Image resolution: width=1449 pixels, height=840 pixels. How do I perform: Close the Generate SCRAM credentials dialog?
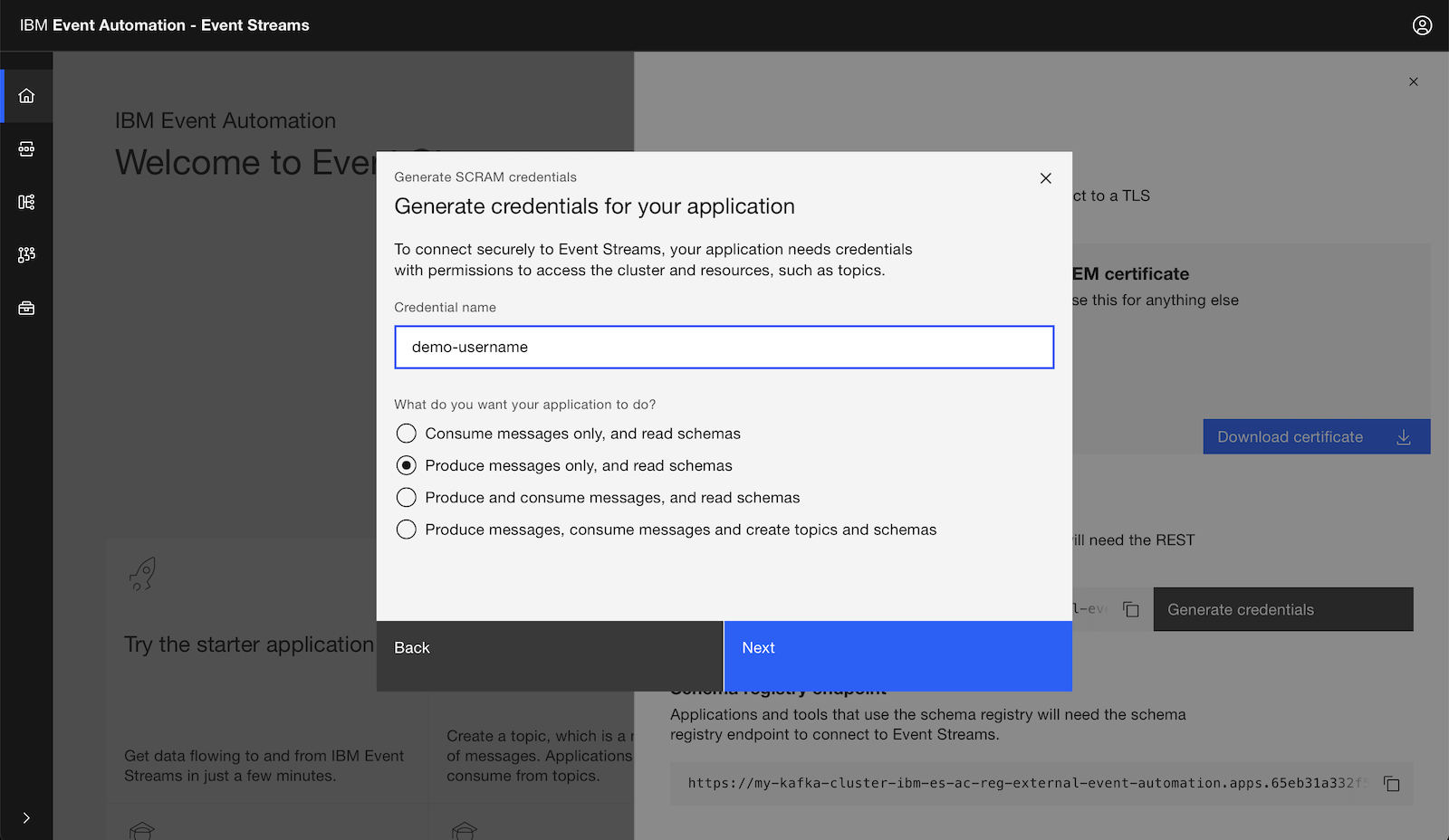[1045, 178]
